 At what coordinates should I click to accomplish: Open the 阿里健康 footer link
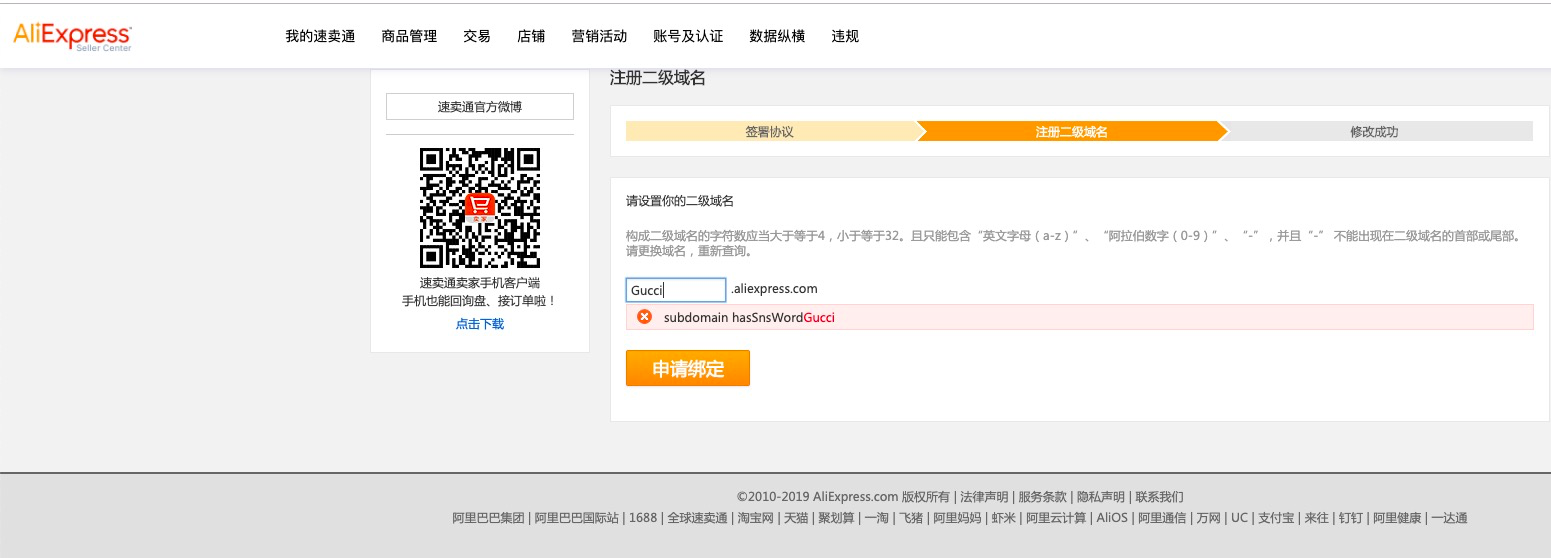pos(1397,518)
